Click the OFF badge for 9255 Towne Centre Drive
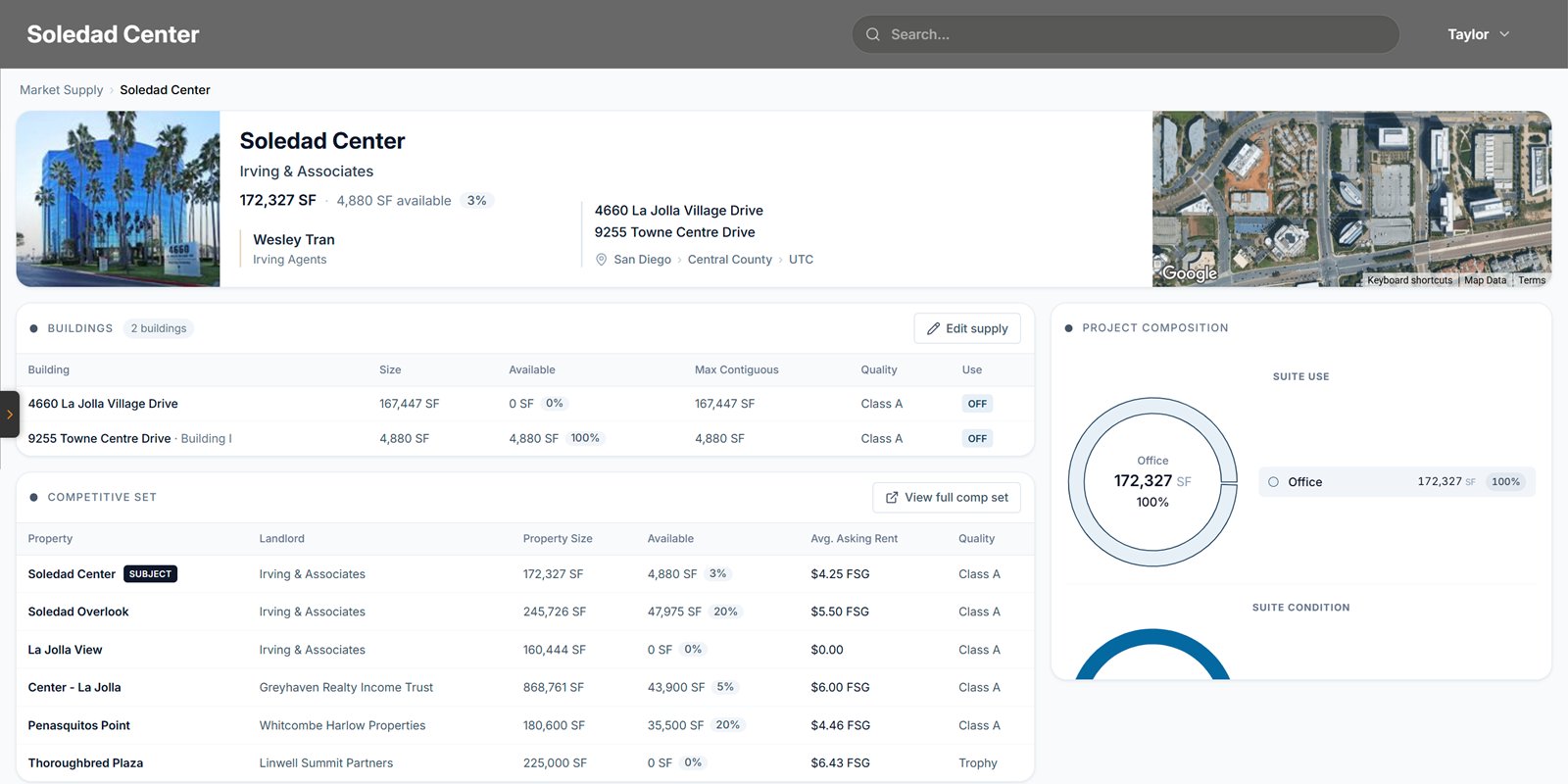 (x=977, y=439)
